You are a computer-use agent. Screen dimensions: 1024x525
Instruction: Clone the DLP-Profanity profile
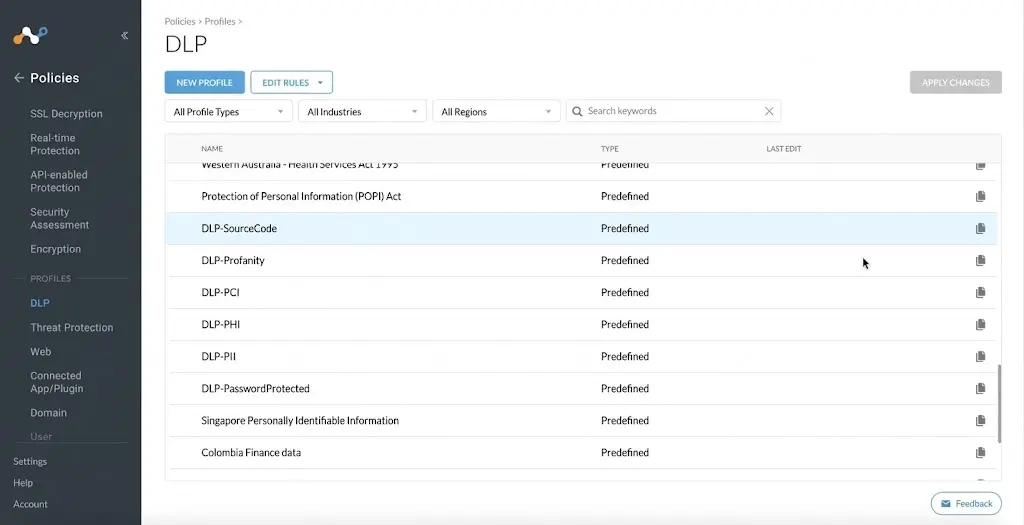coord(980,261)
